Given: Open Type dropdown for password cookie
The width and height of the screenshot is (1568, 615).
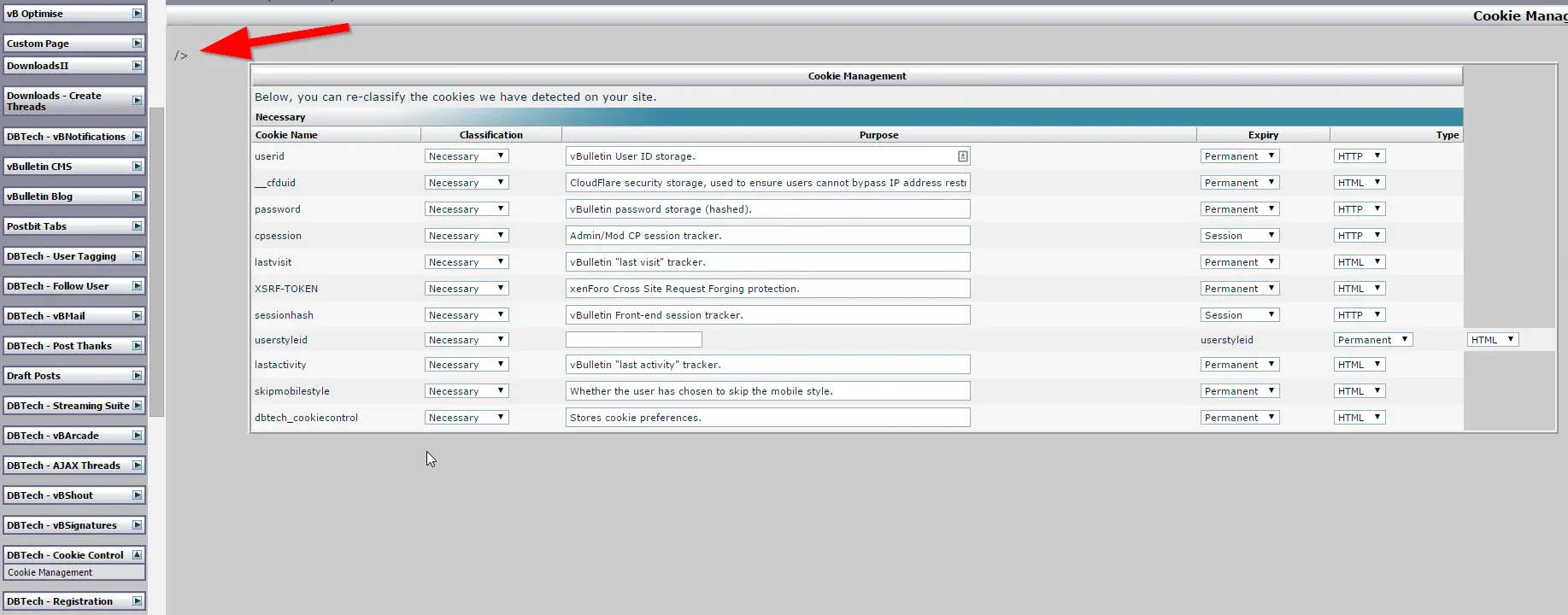Looking at the screenshot, I should 1360,209.
